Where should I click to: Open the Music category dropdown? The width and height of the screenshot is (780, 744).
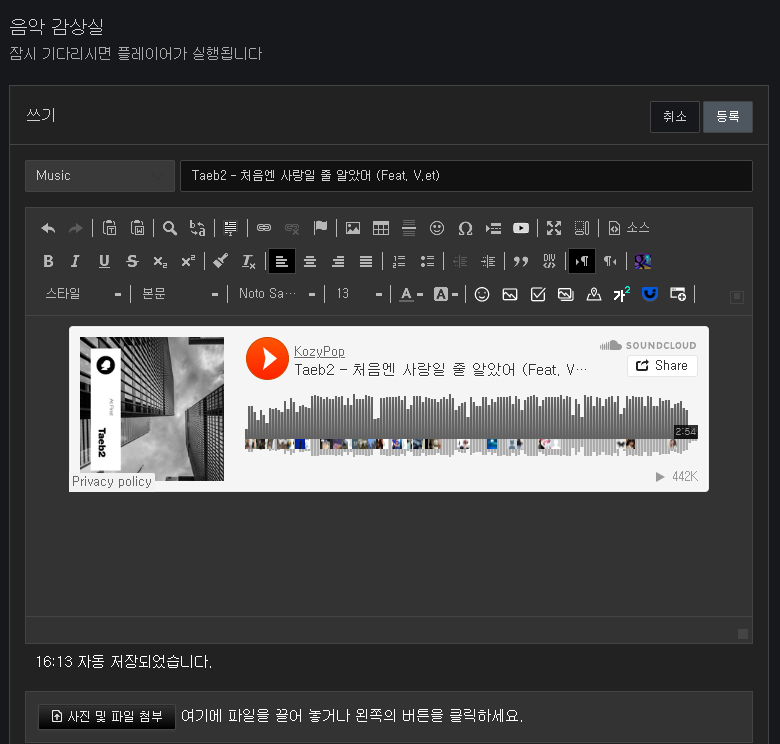(100, 176)
